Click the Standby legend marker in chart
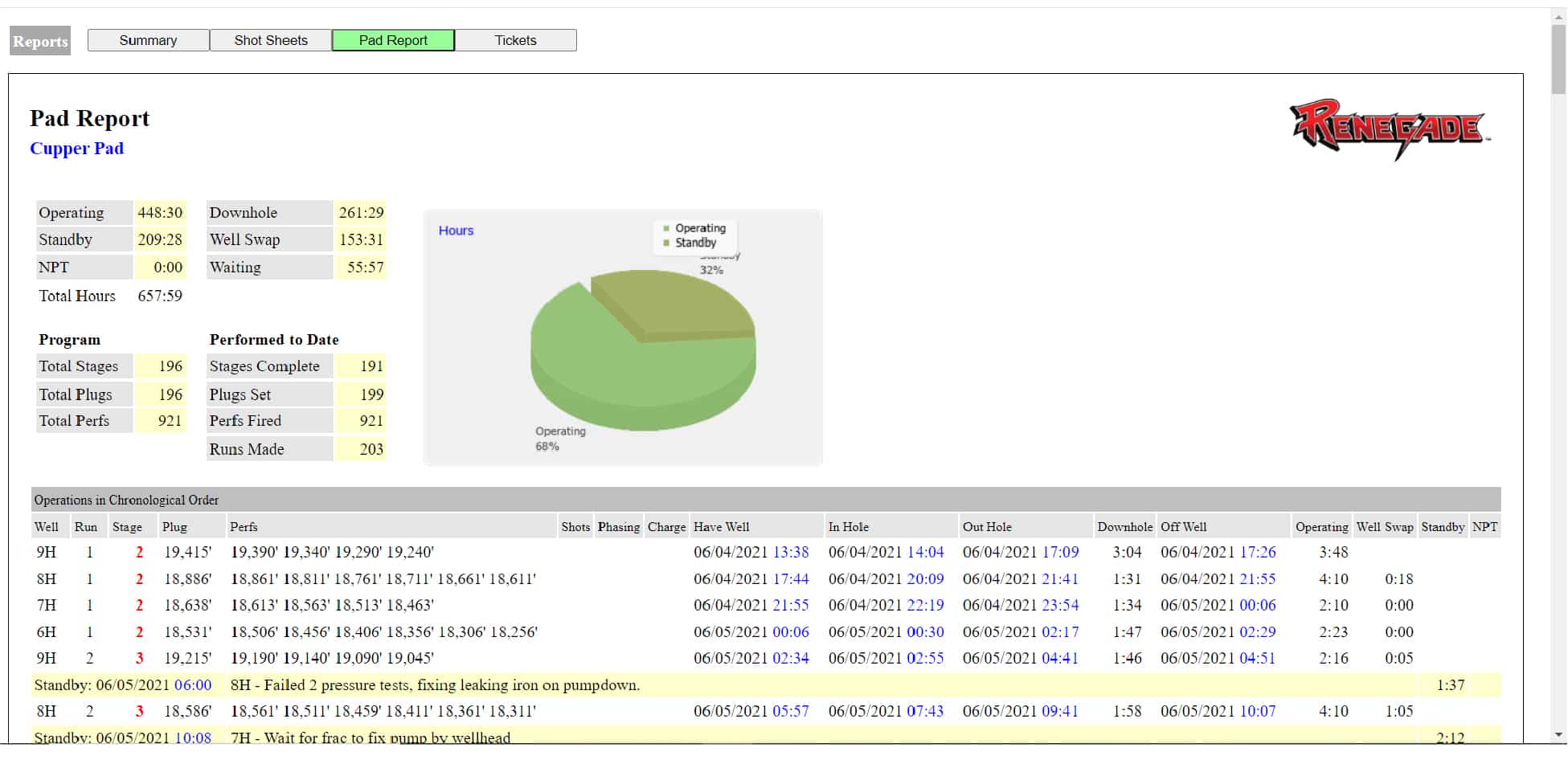This screenshot has height=764, width=1568. coord(666,243)
